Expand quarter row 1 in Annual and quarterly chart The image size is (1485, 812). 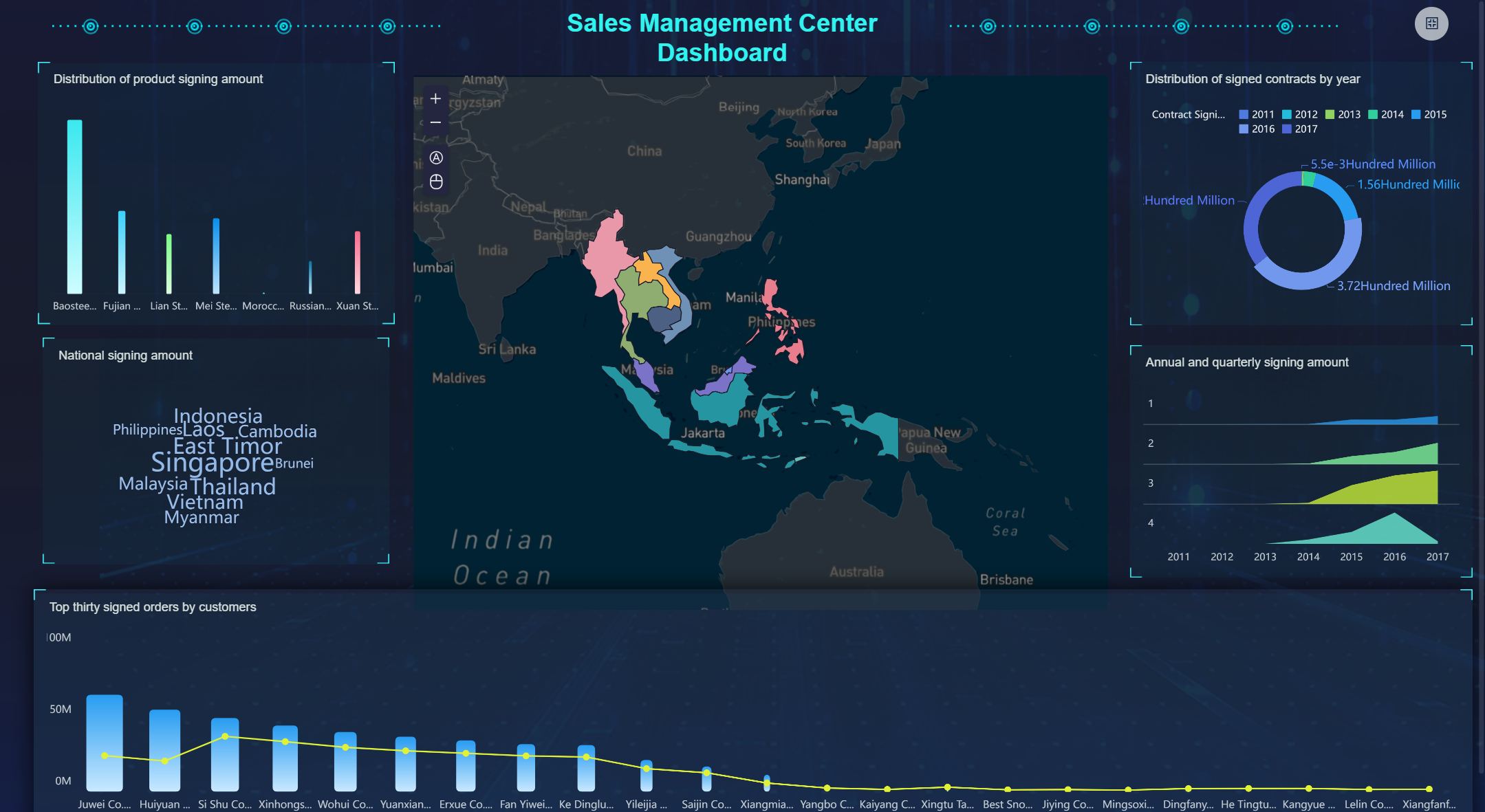pyautogui.click(x=1149, y=404)
